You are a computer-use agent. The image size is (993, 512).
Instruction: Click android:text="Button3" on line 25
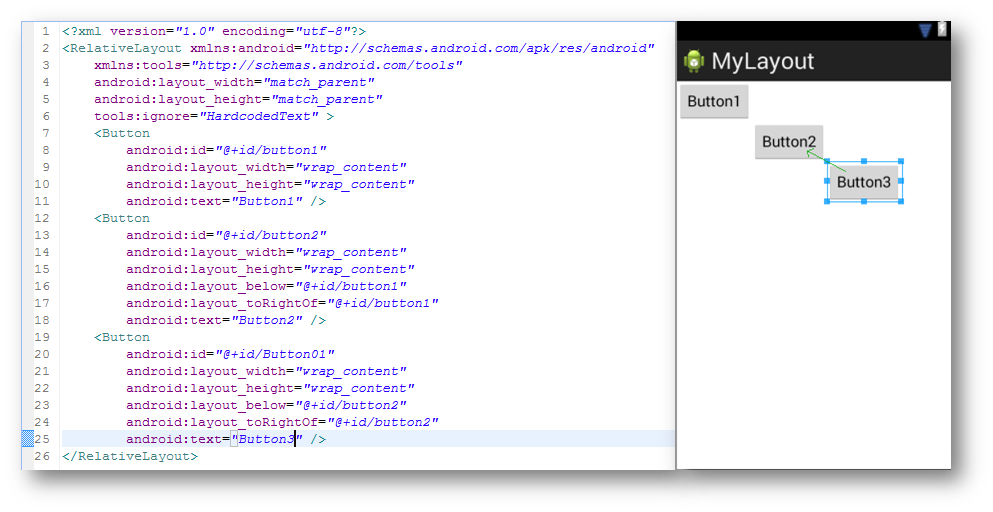(226, 439)
